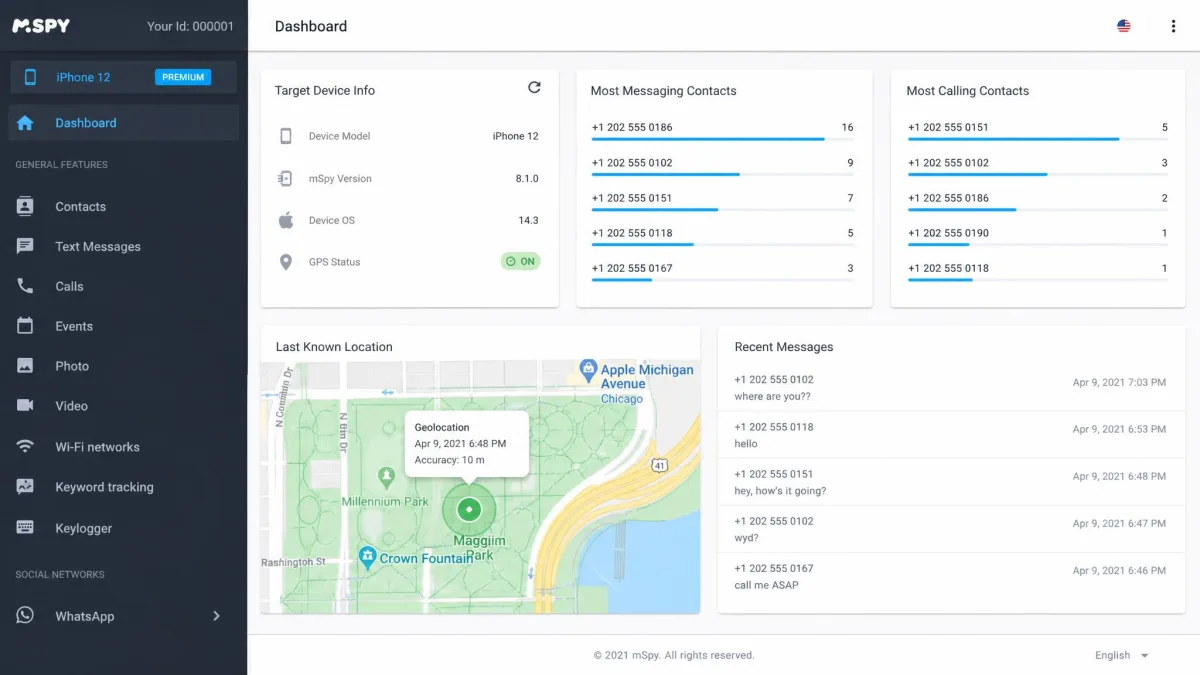Viewport: 1200px width, 675px height.
Task: Click the Keyword tracking icon
Action: (x=25, y=487)
